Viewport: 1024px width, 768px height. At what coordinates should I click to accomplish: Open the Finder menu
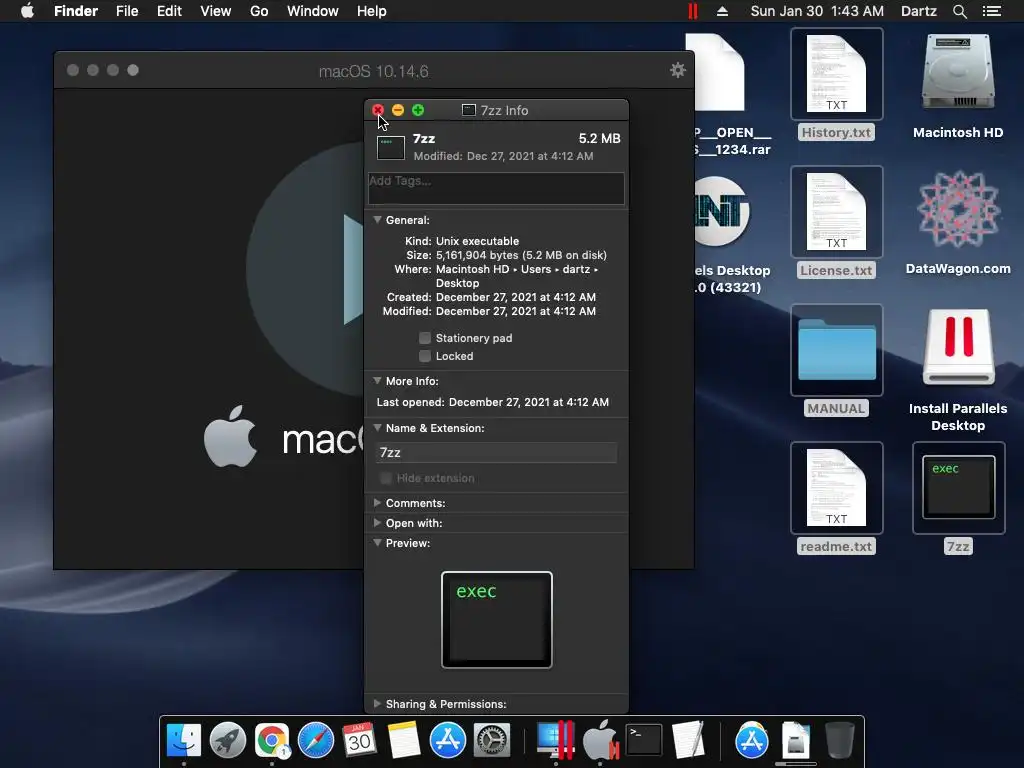(76, 11)
